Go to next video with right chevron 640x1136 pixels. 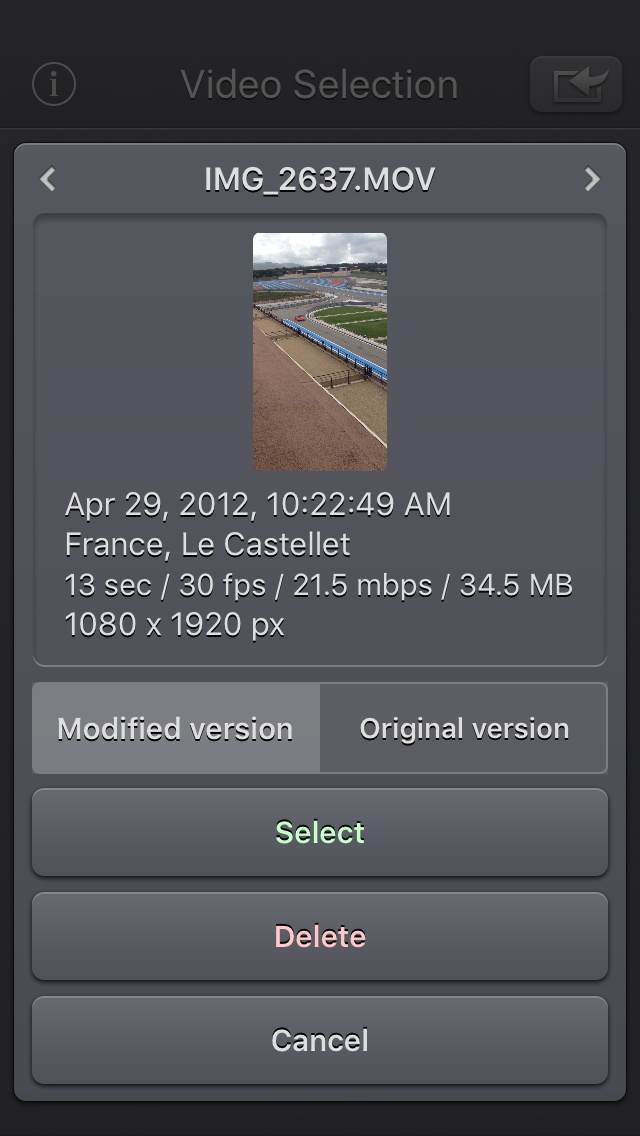tap(592, 179)
